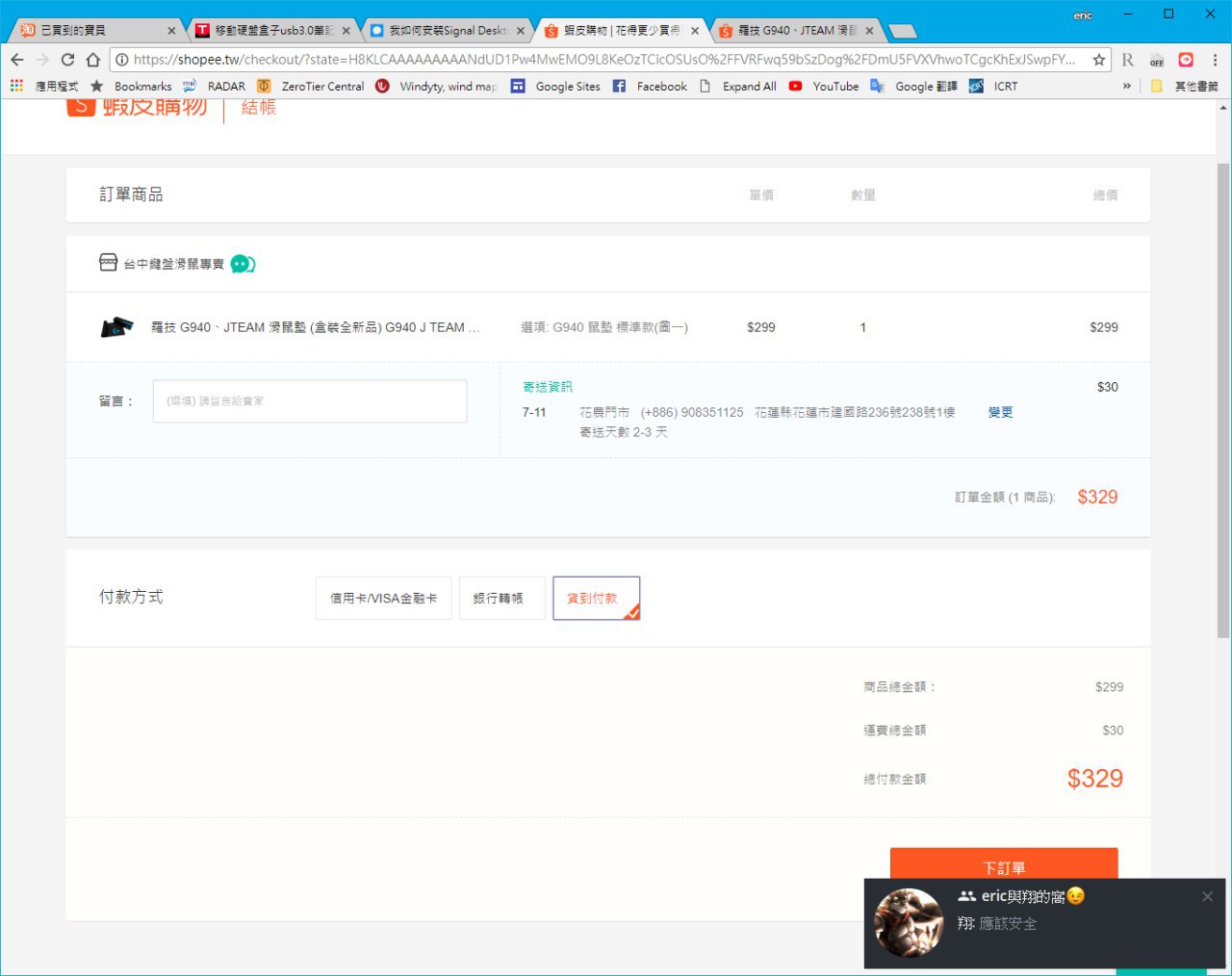This screenshot has width=1232, height=976.
Task: Open the Facebook bookmark
Action: [x=650, y=86]
